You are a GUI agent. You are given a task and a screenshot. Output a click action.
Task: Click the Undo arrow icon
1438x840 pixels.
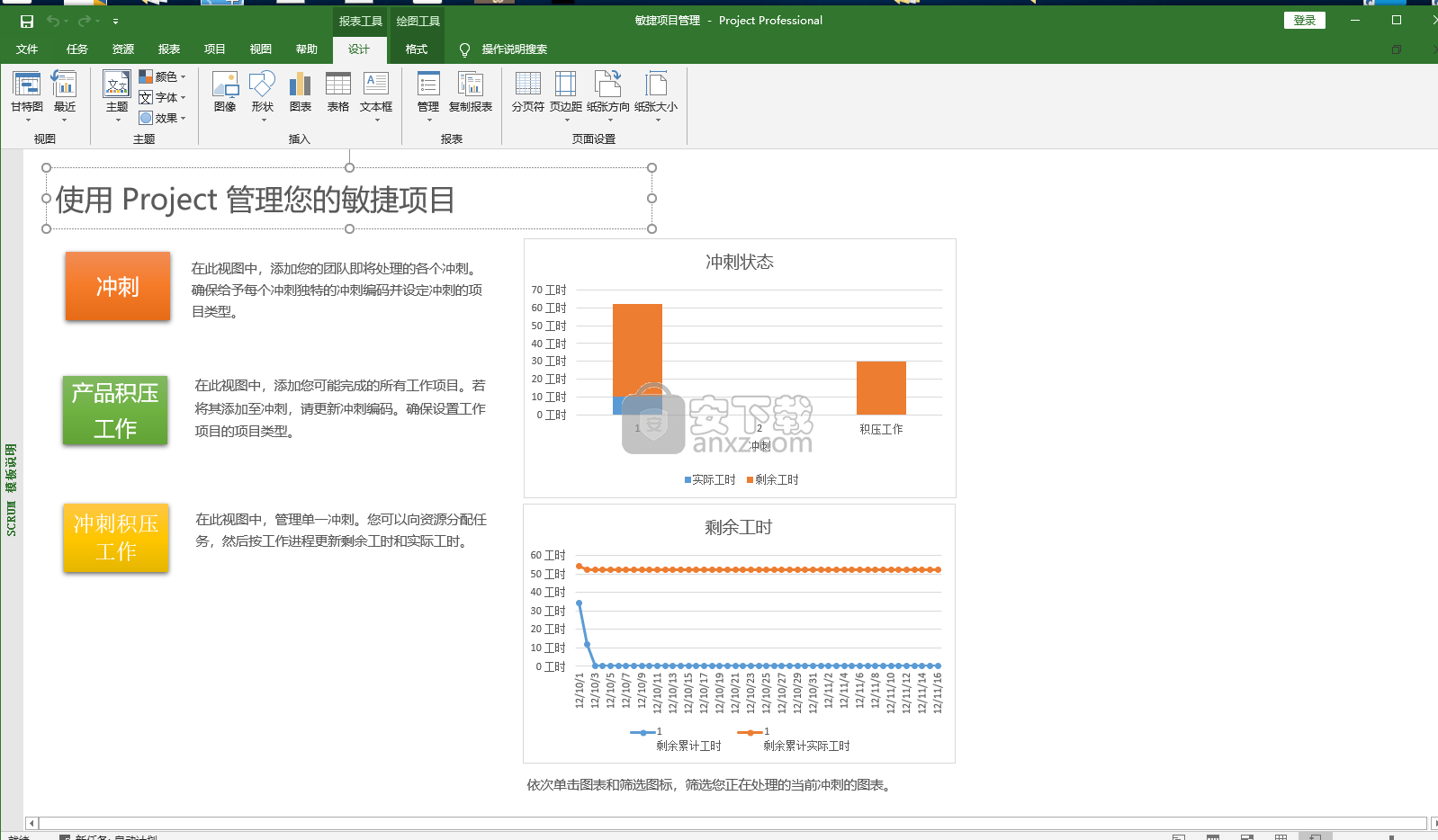click(53, 21)
